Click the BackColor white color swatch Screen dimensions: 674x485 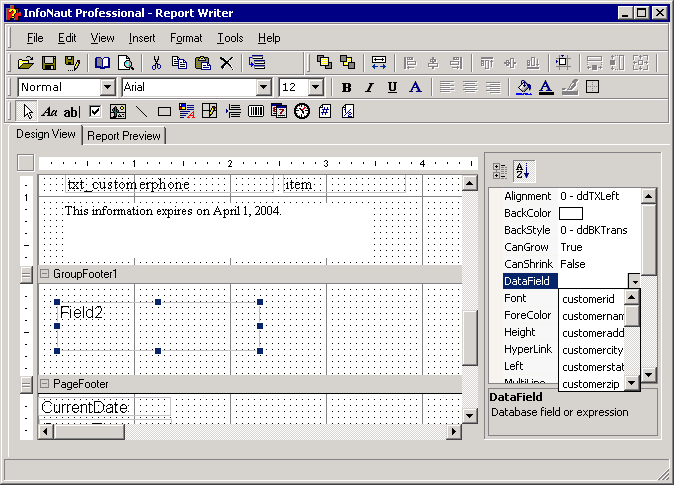(x=570, y=213)
